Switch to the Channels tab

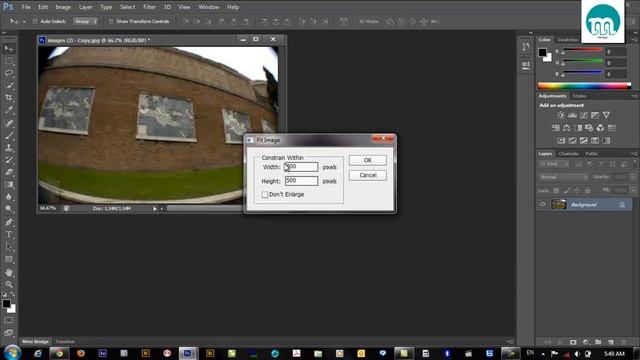[568, 153]
